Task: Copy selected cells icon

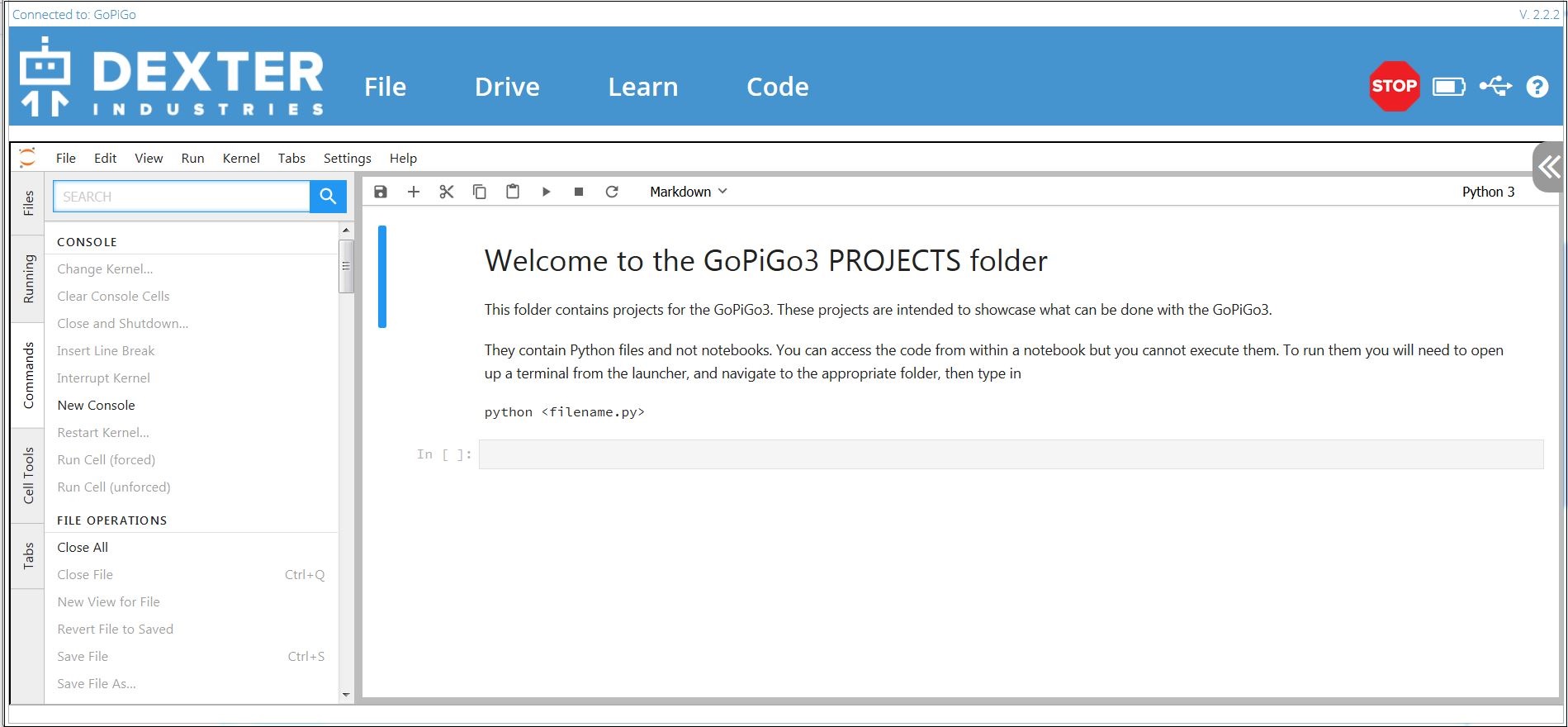Action: coord(480,192)
